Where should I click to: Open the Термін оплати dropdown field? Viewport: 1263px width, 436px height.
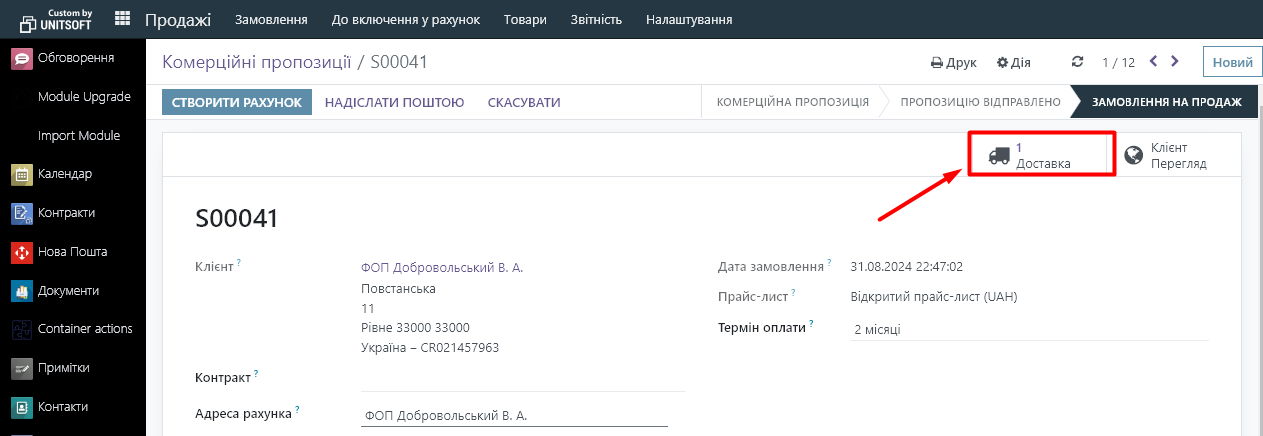1028,330
